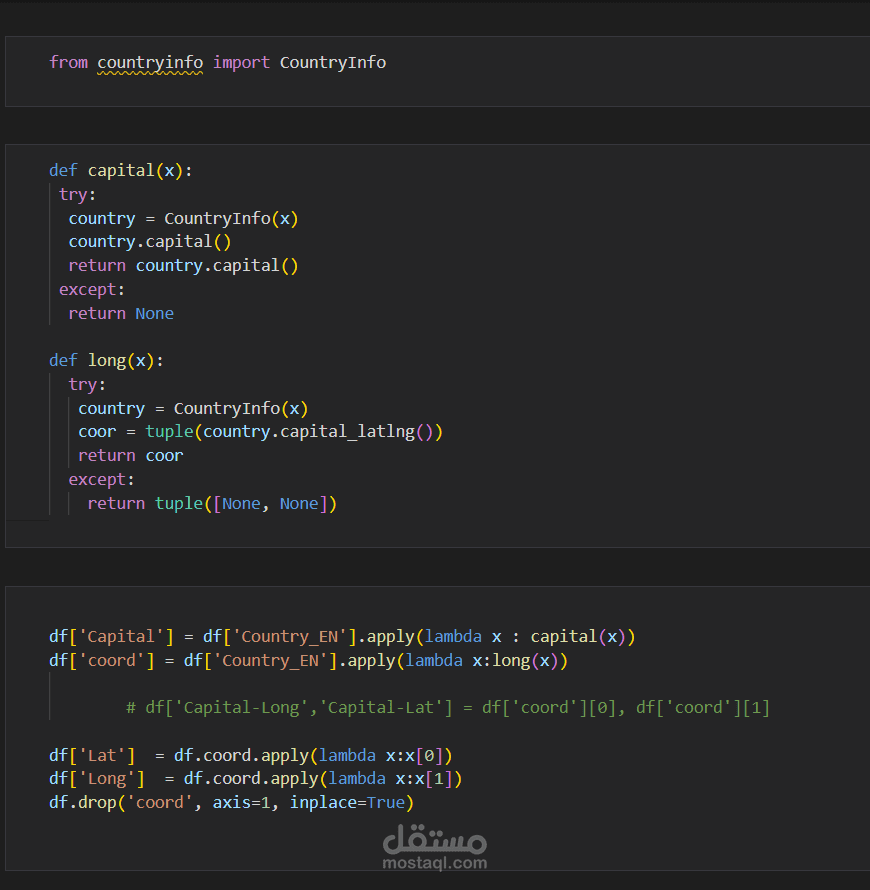This screenshot has height=890, width=870.
Task: Click 'except:' in the long function
Action: [102, 480]
